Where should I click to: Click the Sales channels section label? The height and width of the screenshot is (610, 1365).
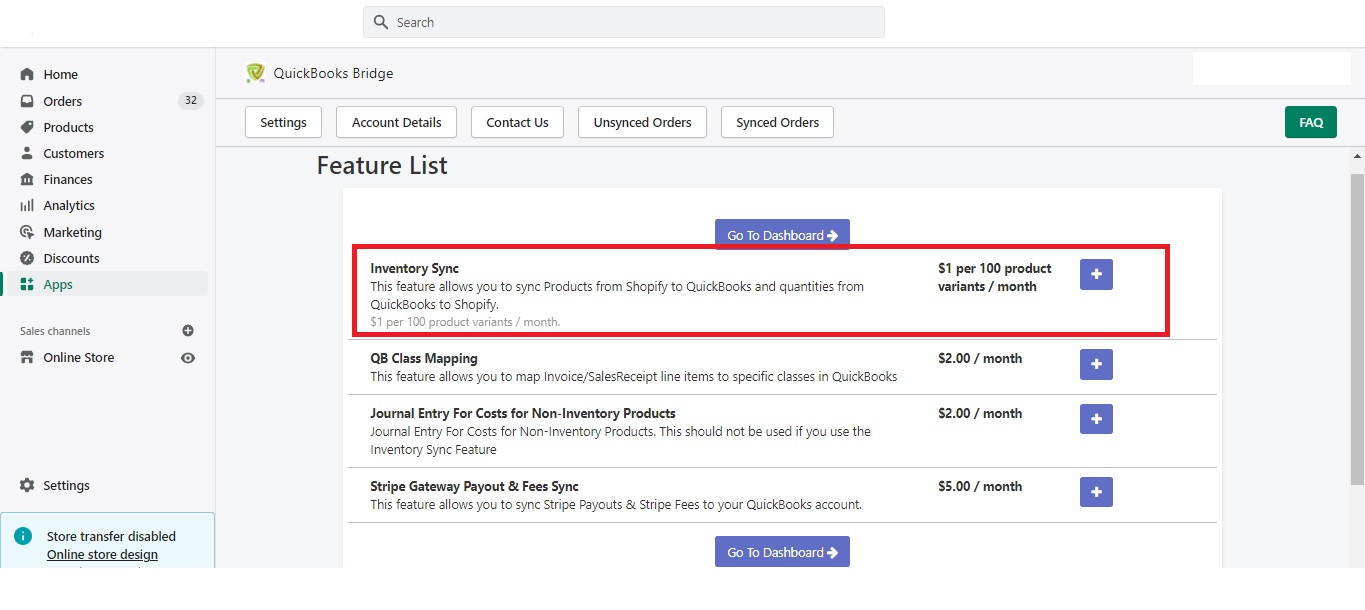(x=55, y=331)
